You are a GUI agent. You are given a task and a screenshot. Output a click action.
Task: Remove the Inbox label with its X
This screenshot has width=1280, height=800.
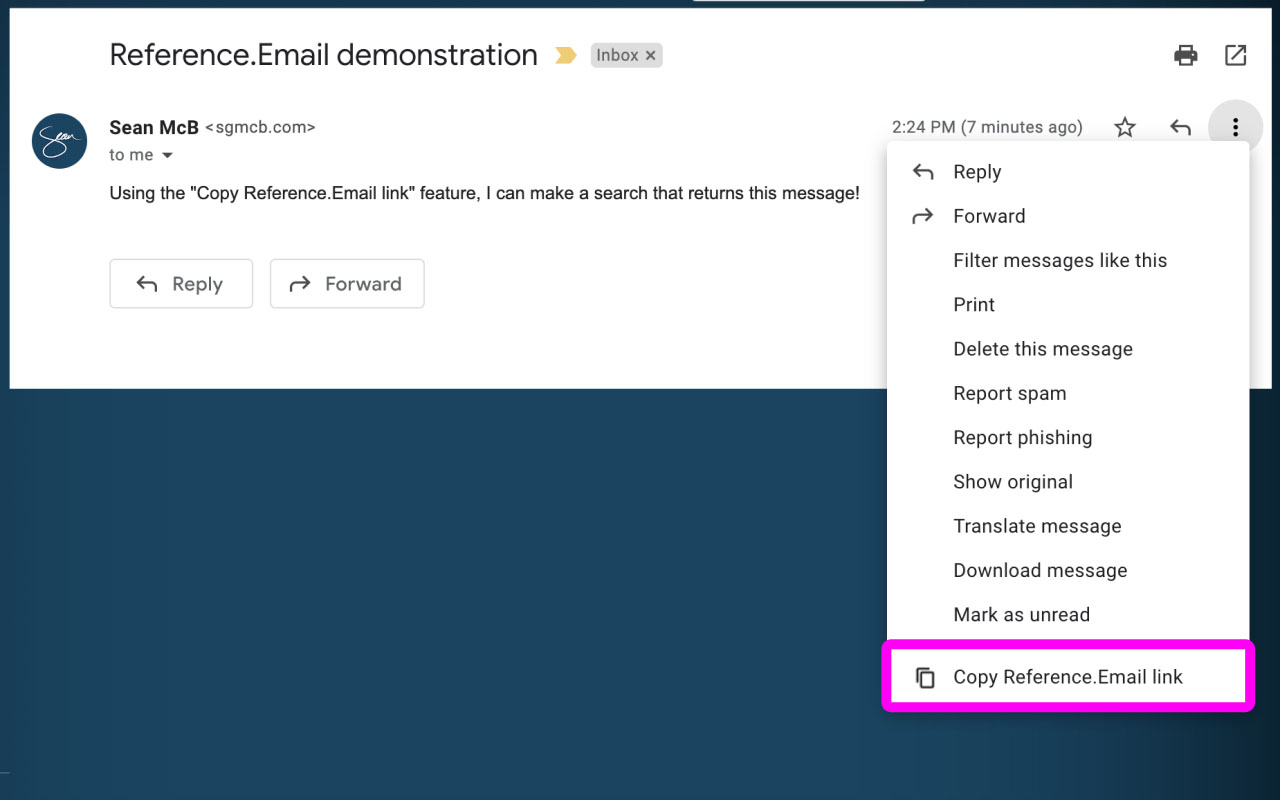651,56
